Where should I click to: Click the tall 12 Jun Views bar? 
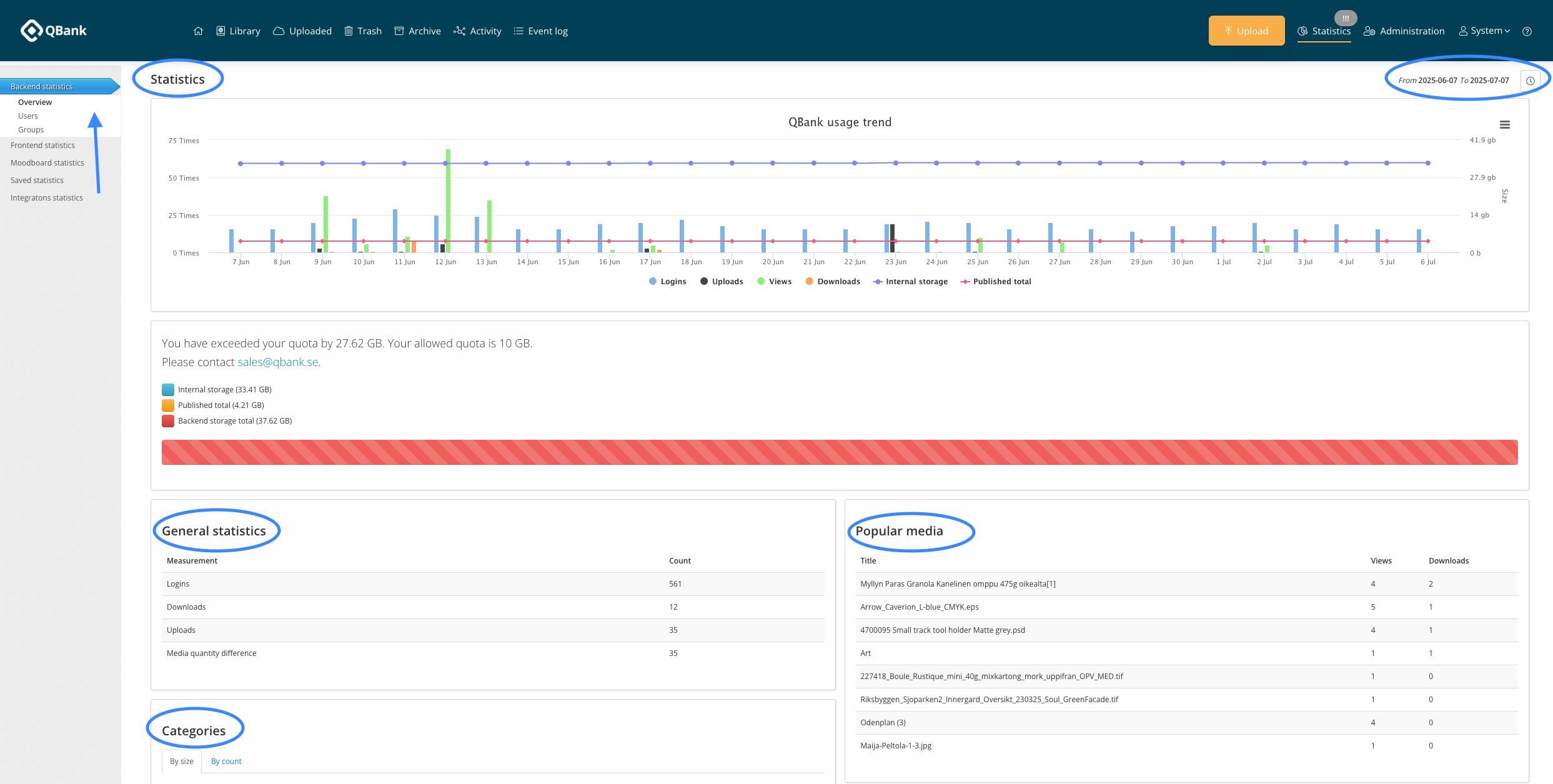[x=449, y=201]
